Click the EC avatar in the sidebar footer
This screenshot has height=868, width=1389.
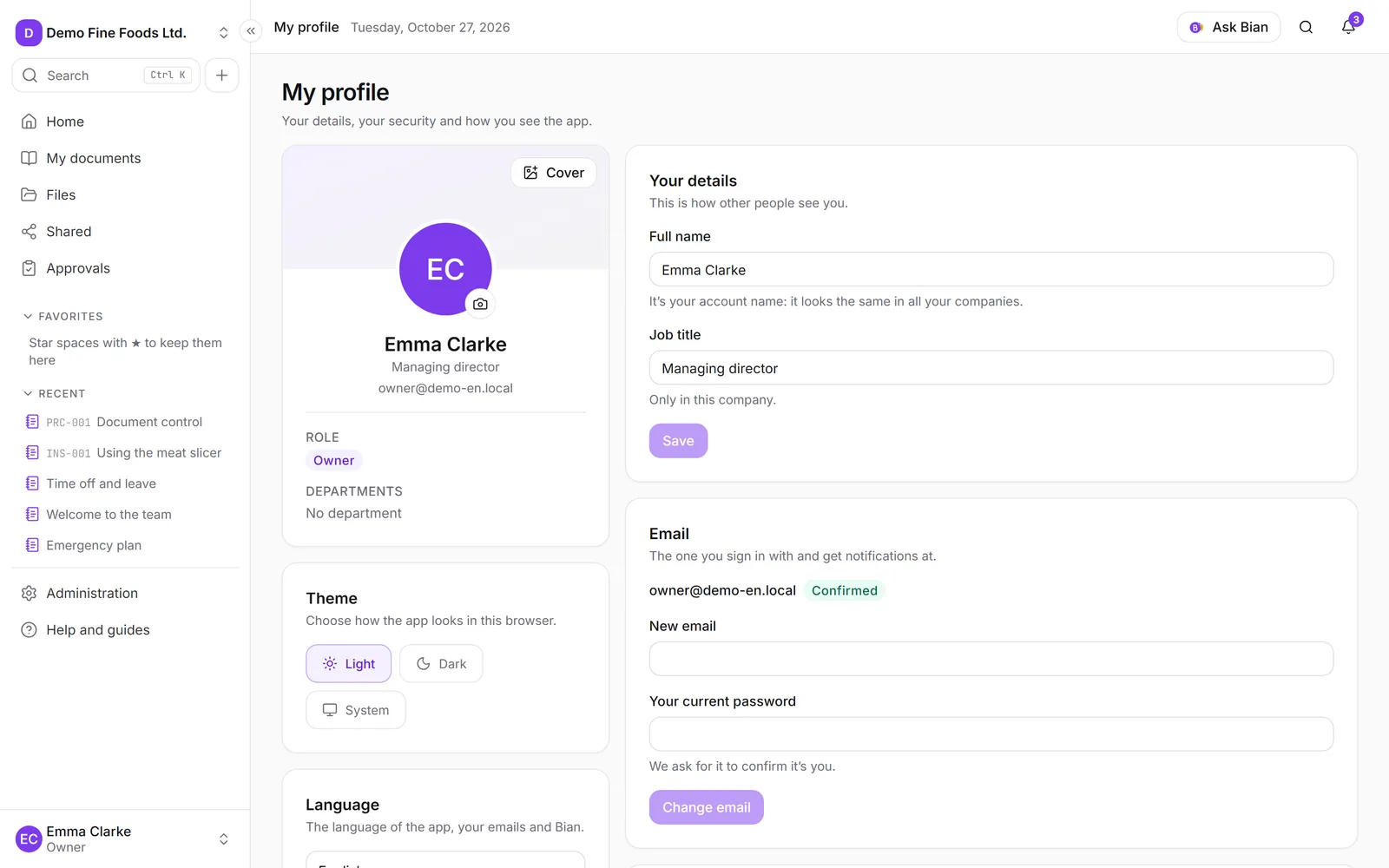tap(29, 839)
